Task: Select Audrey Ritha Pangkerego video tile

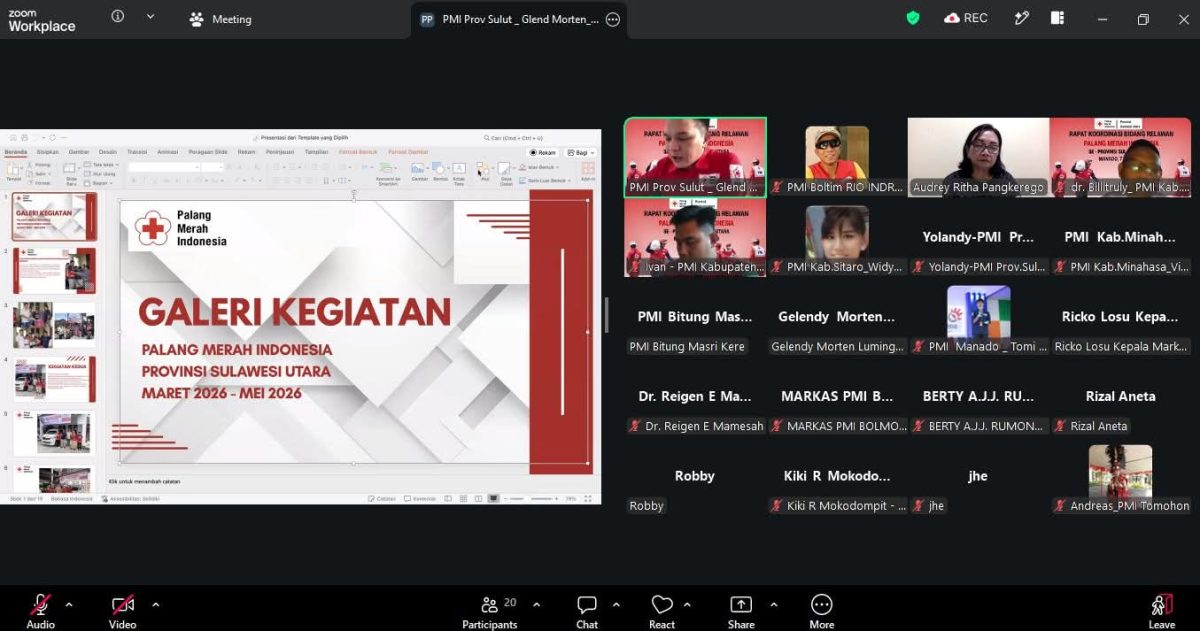Action: coord(978,157)
